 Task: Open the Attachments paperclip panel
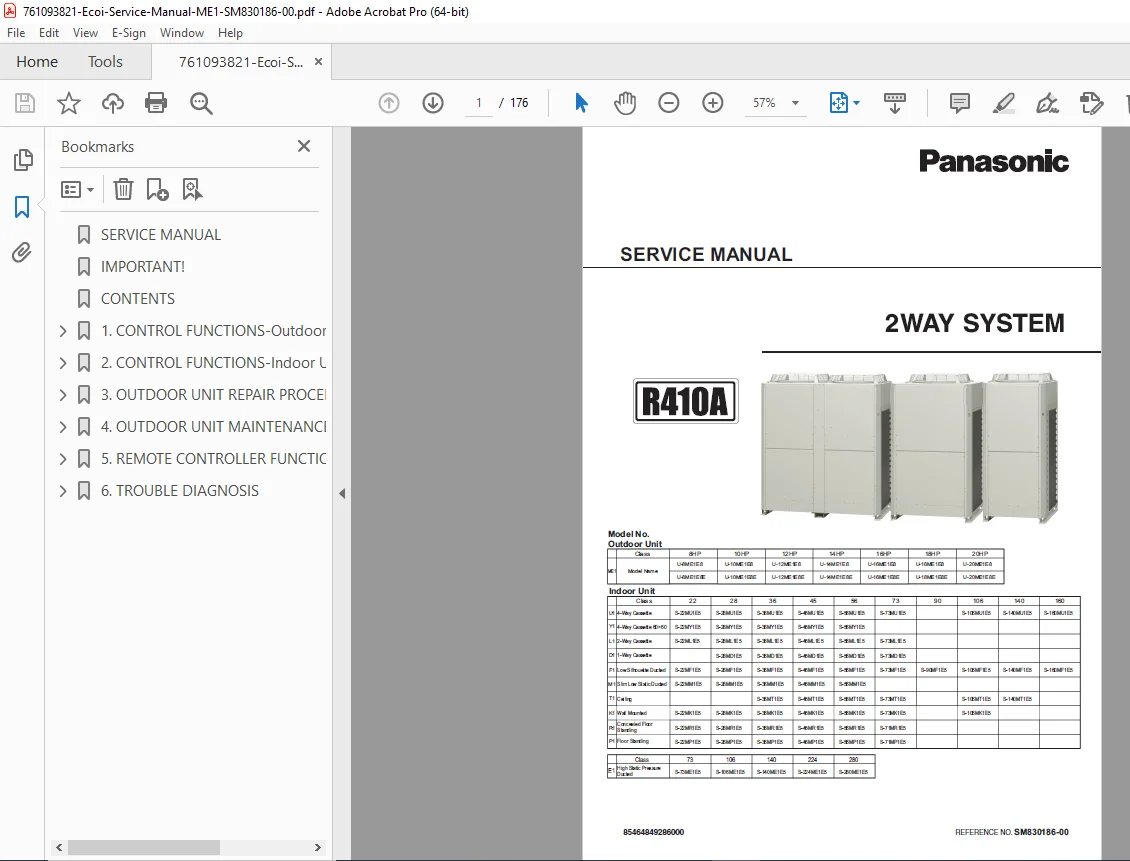pyautogui.click(x=22, y=253)
